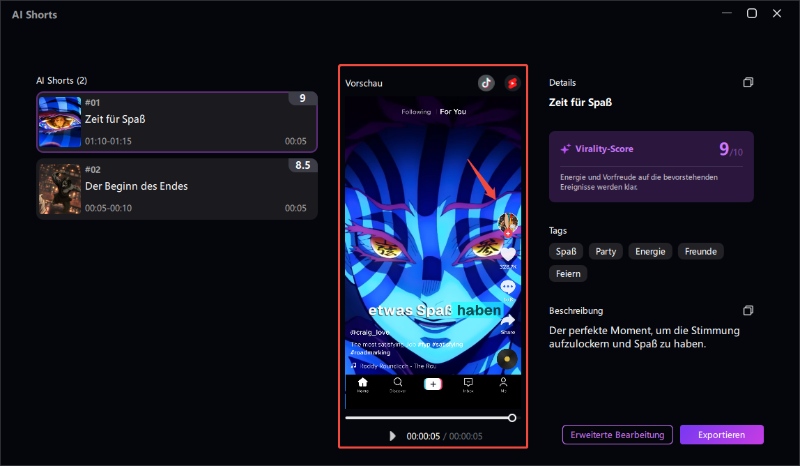Select the Energie tag
Image resolution: width=800 pixels, height=466 pixels.
point(650,251)
